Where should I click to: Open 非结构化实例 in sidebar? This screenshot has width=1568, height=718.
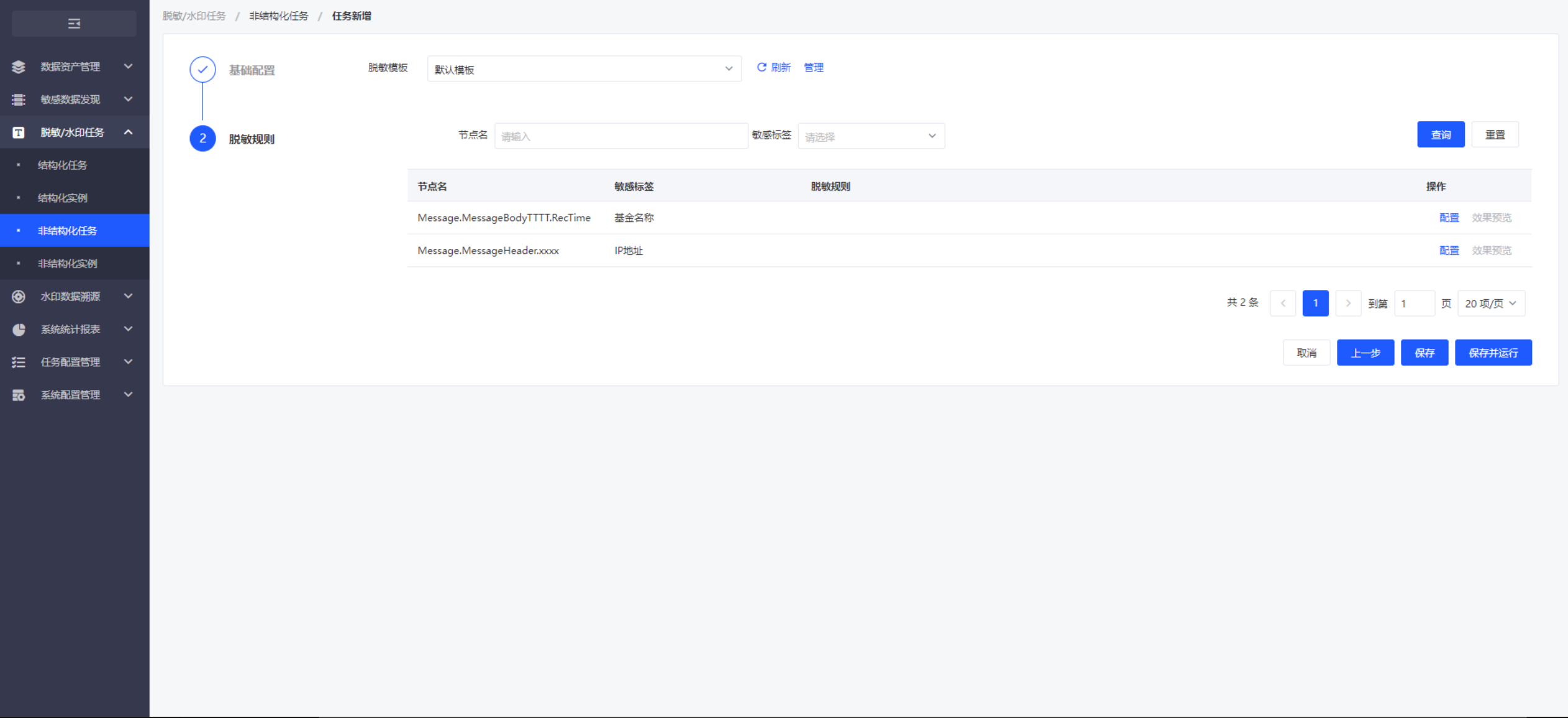click(x=75, y=263)
